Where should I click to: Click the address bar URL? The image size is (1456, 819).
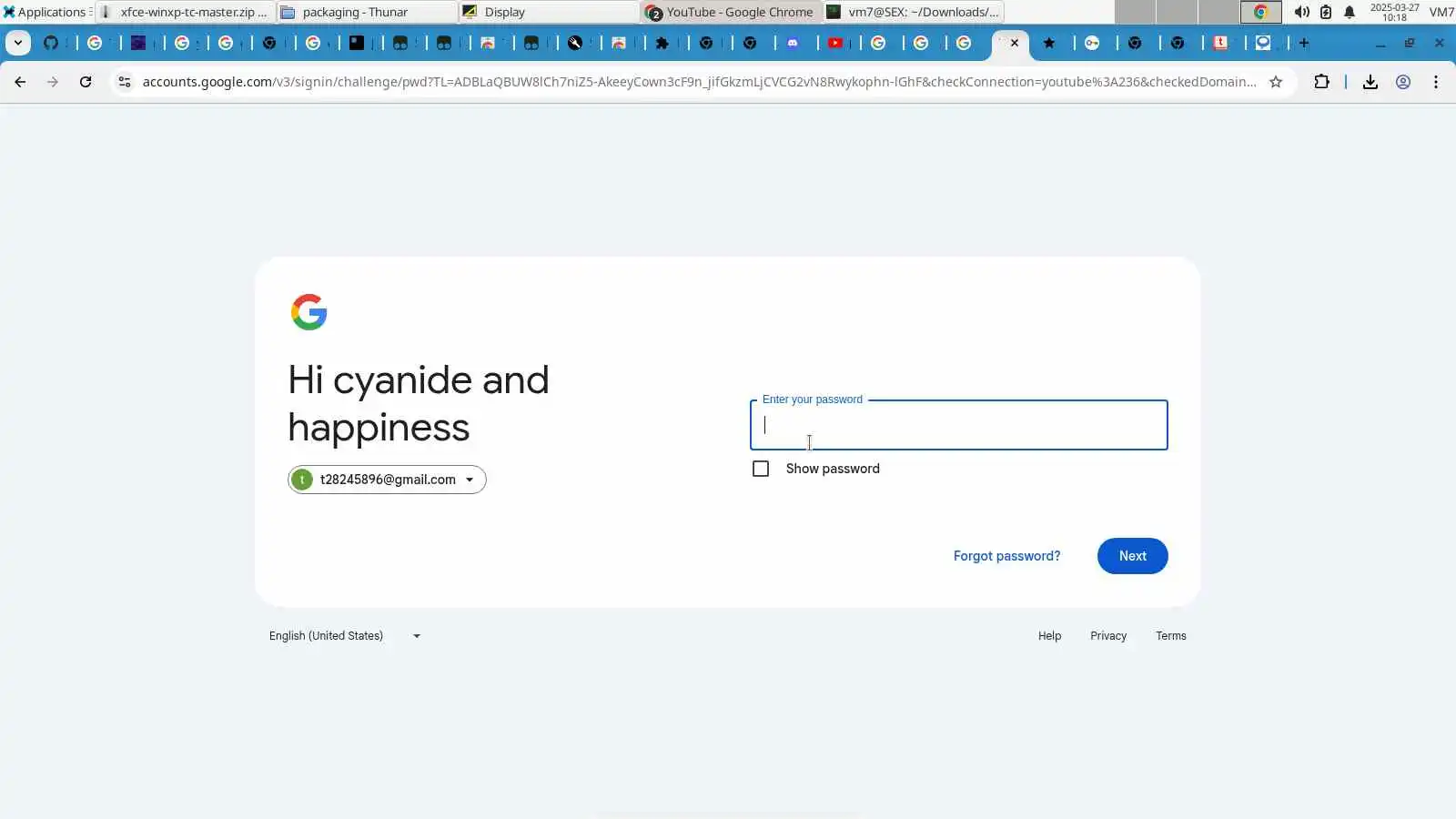699,82
